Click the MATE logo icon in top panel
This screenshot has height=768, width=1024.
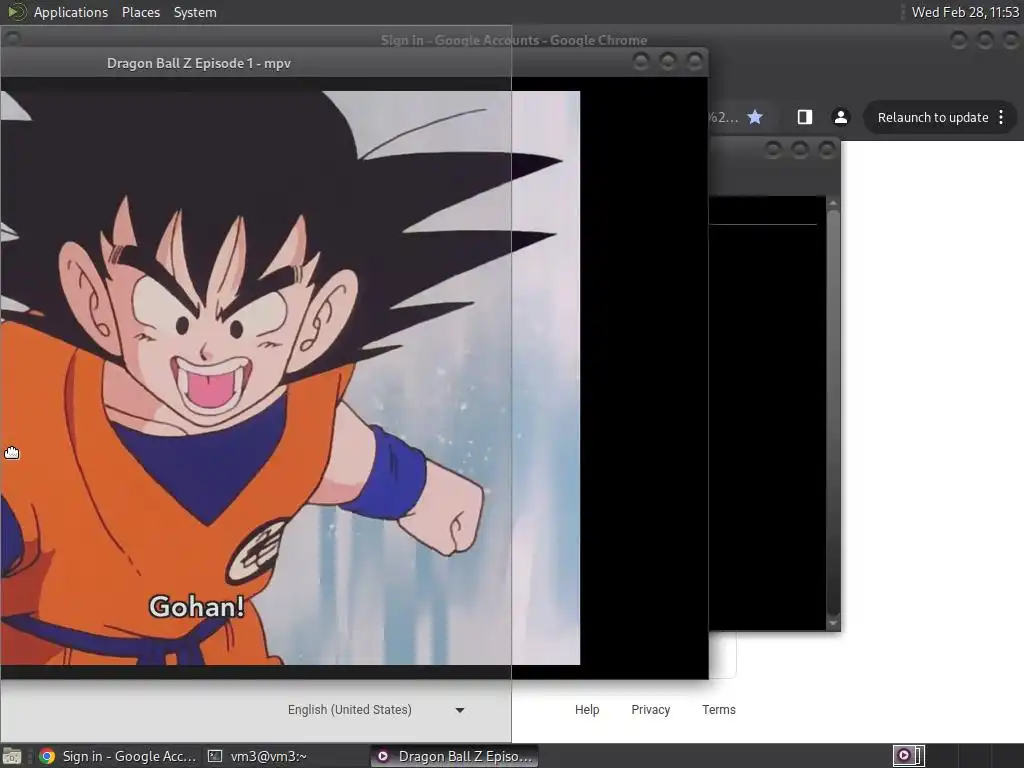coord(16,12)
